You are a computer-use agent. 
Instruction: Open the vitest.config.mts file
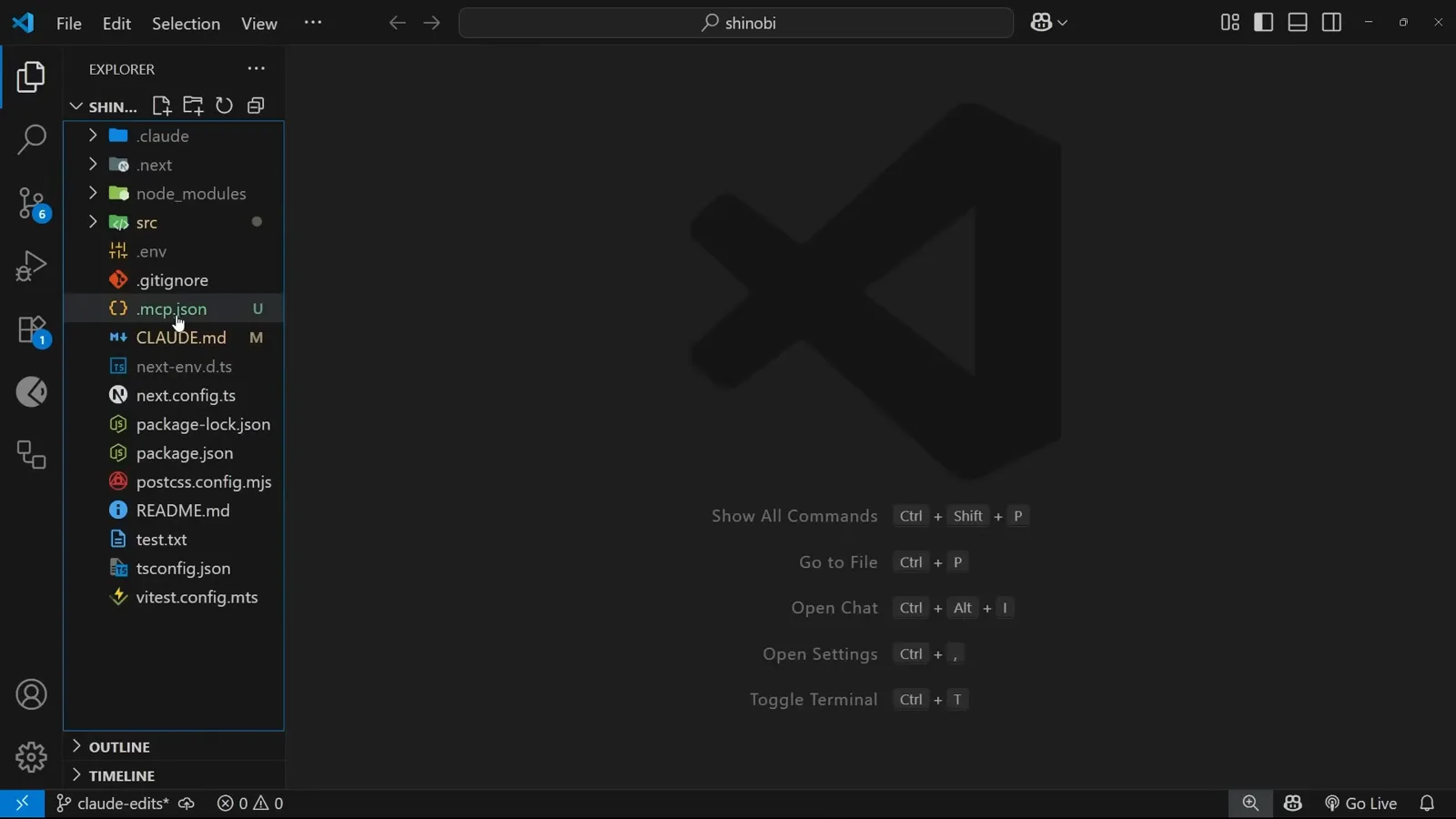173,598
